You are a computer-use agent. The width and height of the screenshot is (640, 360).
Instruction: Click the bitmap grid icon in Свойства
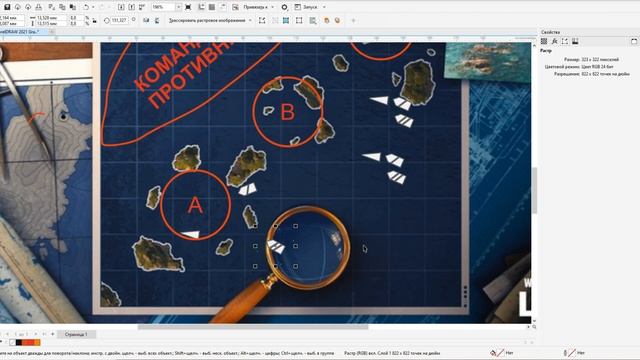click(544, 41)
